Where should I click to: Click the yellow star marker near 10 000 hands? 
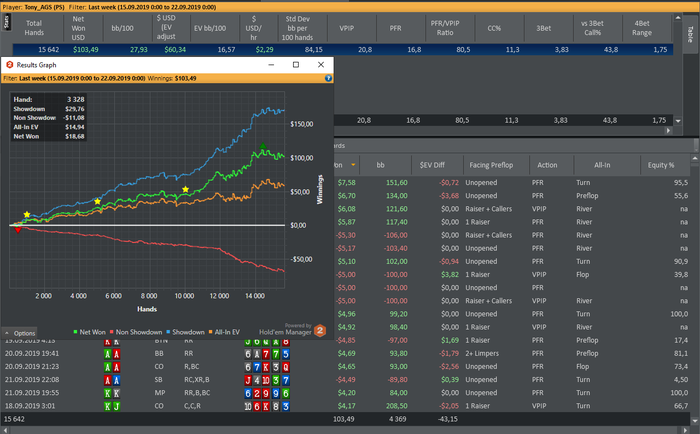[x=185, y=189]
